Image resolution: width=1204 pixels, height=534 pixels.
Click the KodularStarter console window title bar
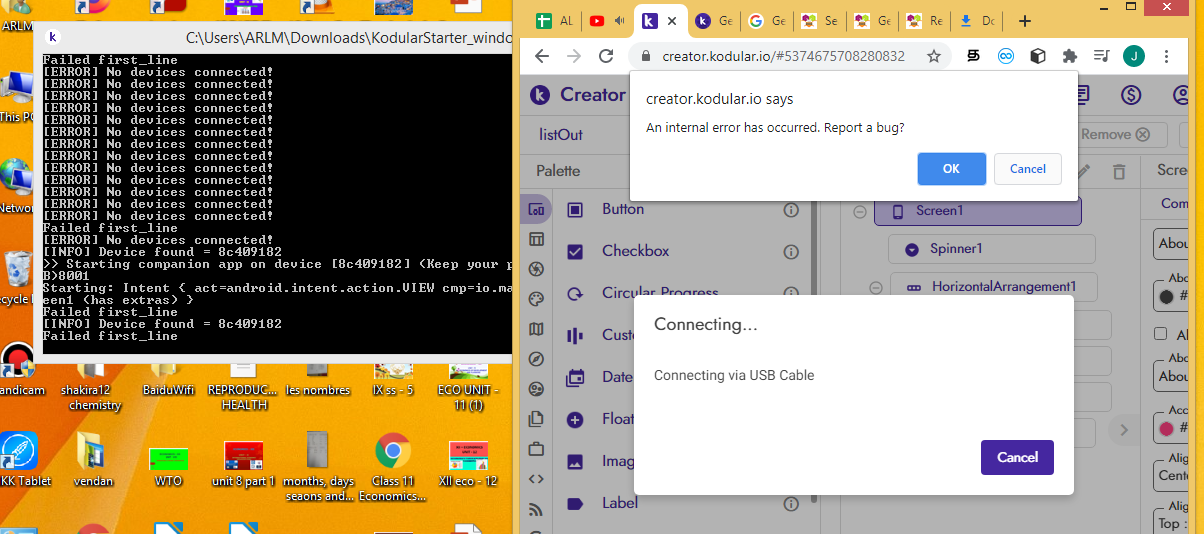click(x=273, y=37)
